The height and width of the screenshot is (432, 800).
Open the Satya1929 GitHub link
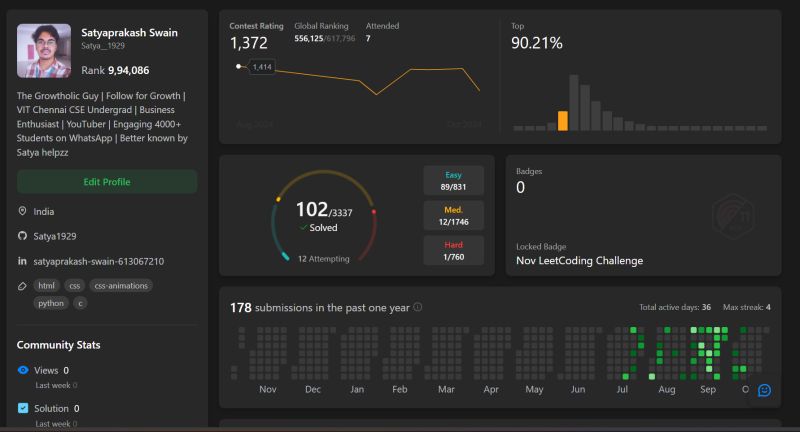click(x=55, y=236)
